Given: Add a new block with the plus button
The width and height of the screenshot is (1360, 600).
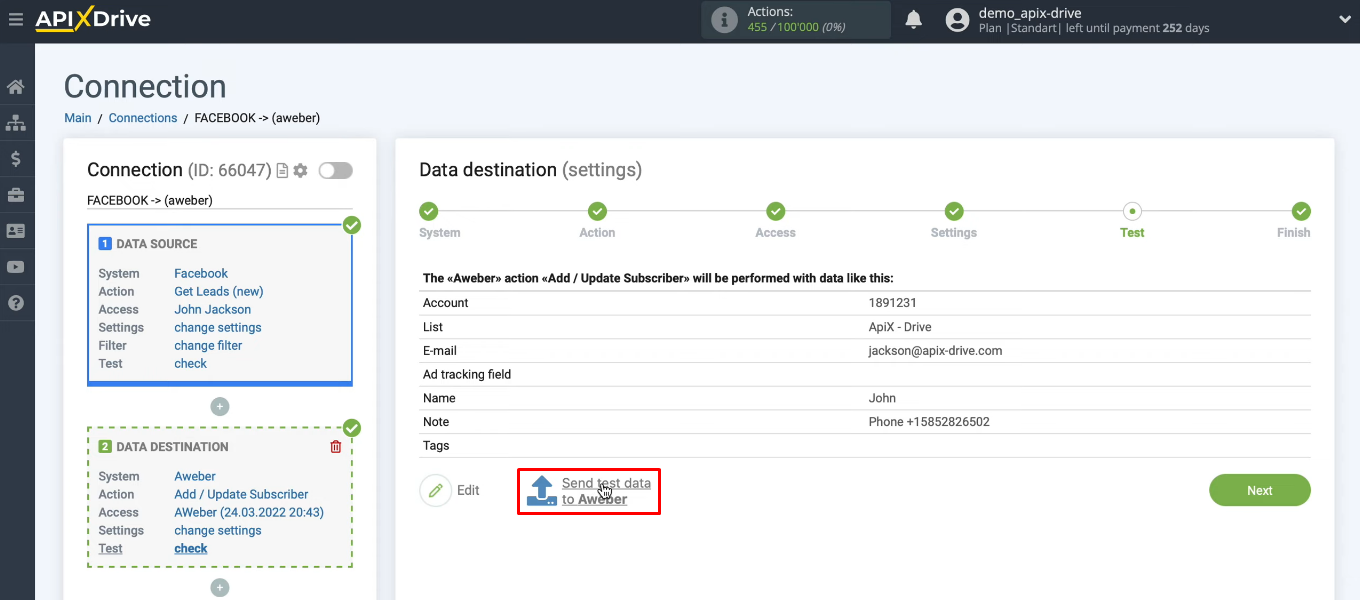Looking at the screenshot, I should pyautogui.click(x=219, y=406).
